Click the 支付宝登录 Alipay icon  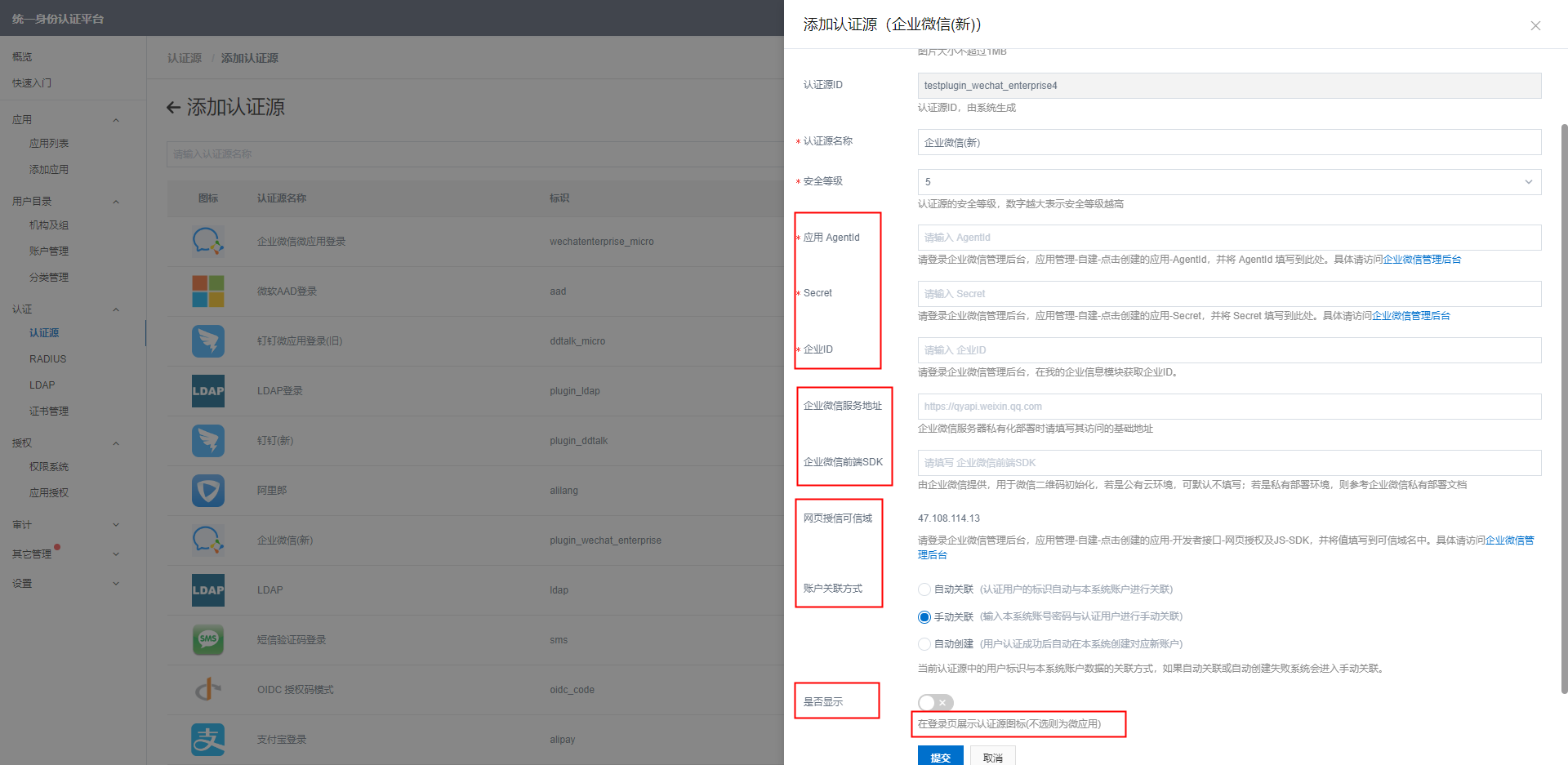click(207, 740)
